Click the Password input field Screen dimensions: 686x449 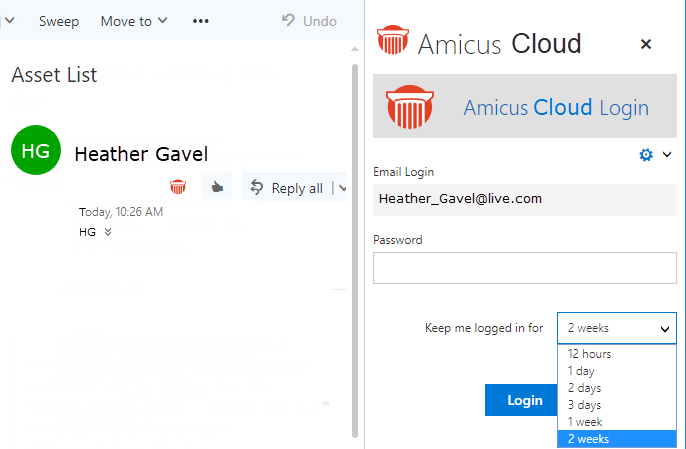(525, 268)
